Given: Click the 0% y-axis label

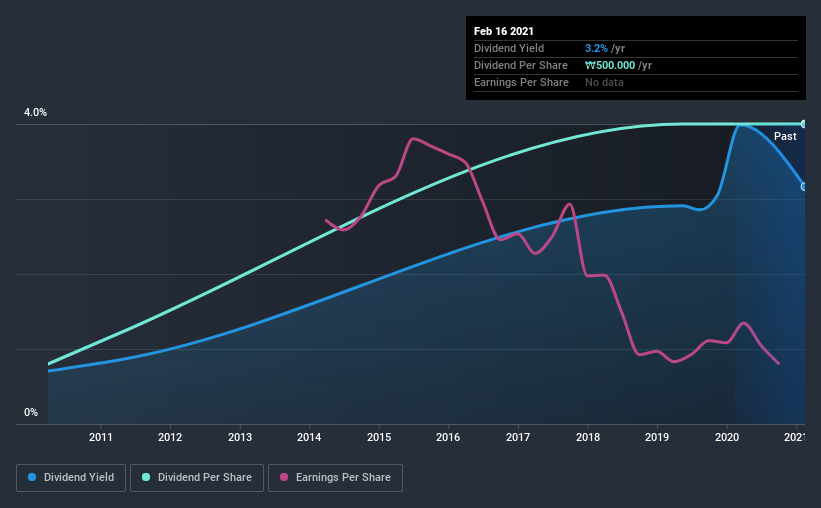Looking at the screenshot, I should (31, 412).
